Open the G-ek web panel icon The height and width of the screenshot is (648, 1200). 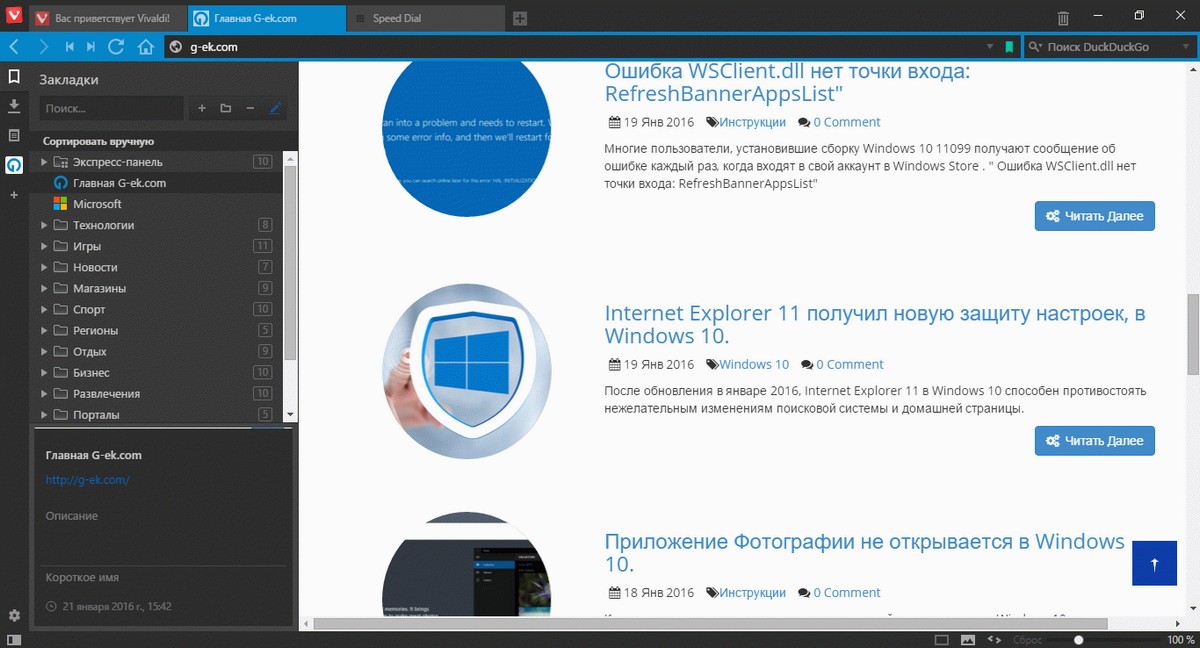14,165
